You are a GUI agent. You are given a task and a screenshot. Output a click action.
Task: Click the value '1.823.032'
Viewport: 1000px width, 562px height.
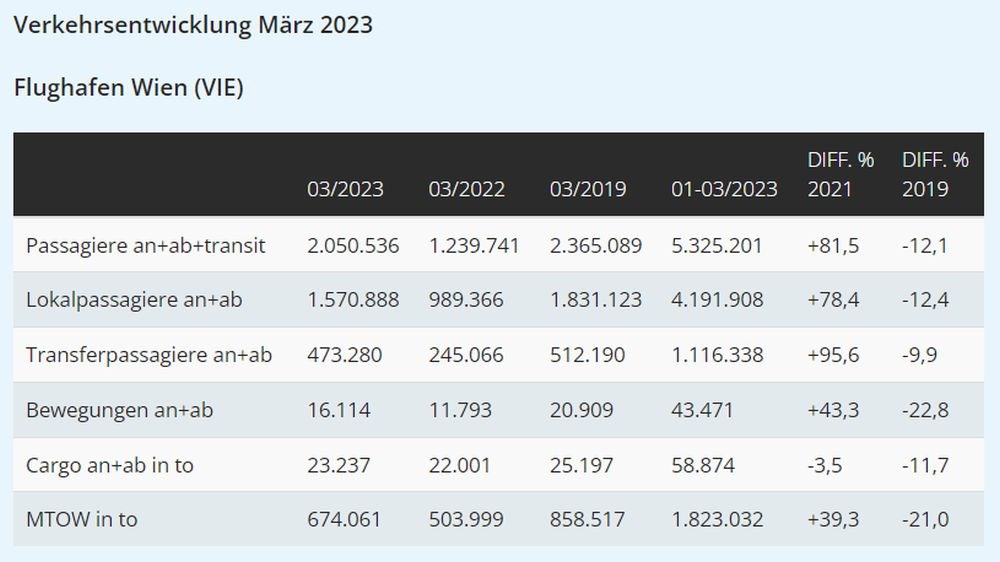[717, 519]
